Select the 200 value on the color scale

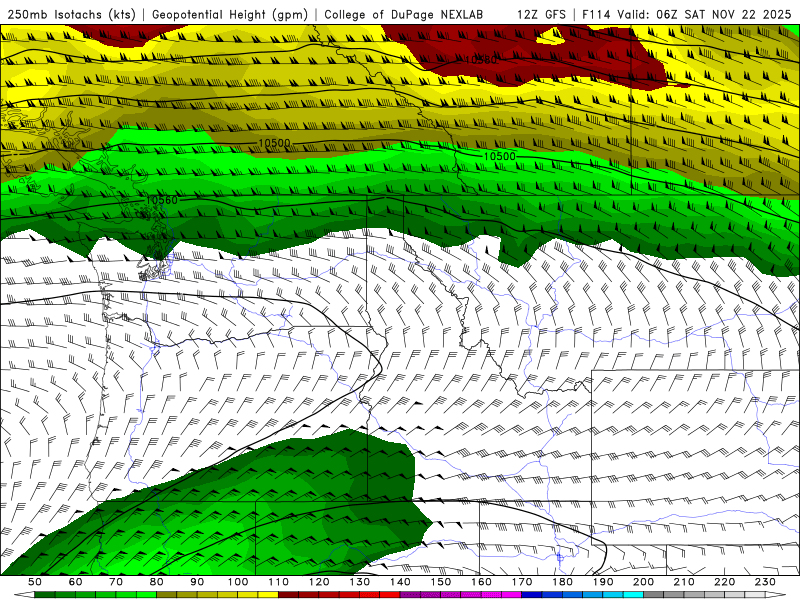pyautogui.click(x=643, y=582)
